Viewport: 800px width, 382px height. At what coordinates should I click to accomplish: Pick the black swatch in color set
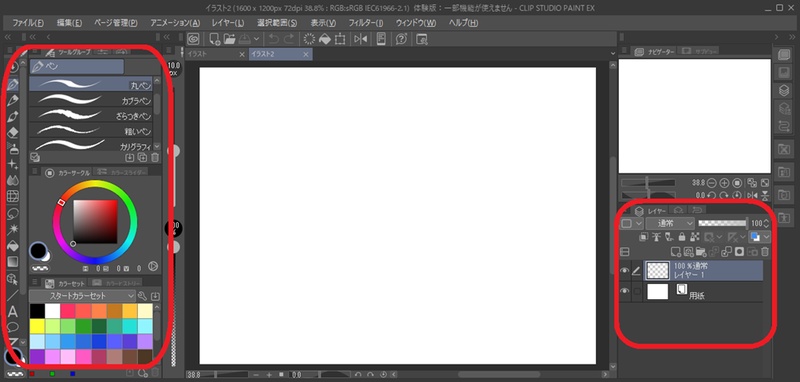click(x=37, y=311)
